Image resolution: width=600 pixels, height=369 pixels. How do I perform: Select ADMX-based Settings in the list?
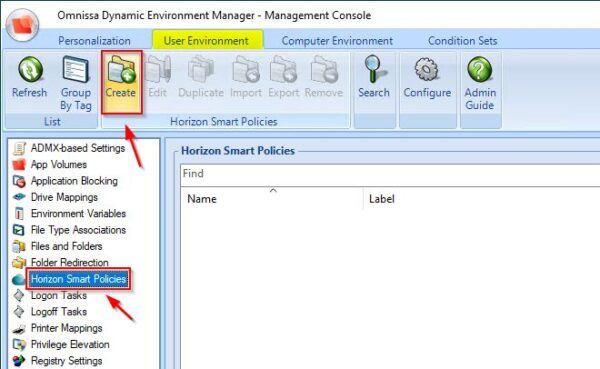[78, 148]
